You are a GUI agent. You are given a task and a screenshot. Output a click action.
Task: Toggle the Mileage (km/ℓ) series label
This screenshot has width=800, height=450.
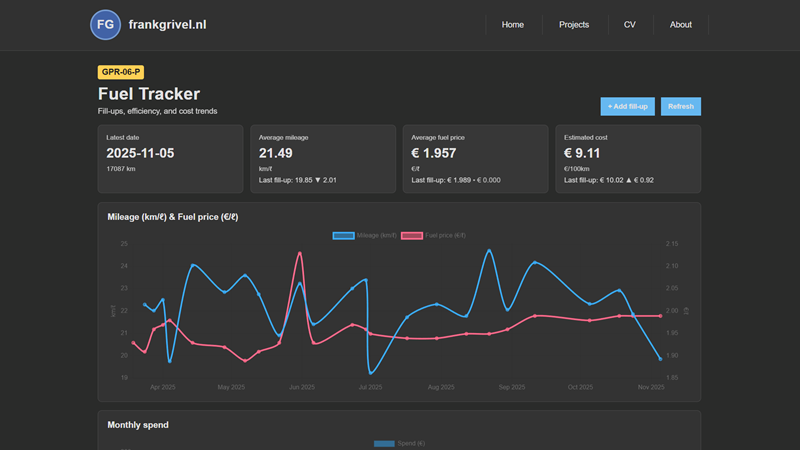coord(377,235)
